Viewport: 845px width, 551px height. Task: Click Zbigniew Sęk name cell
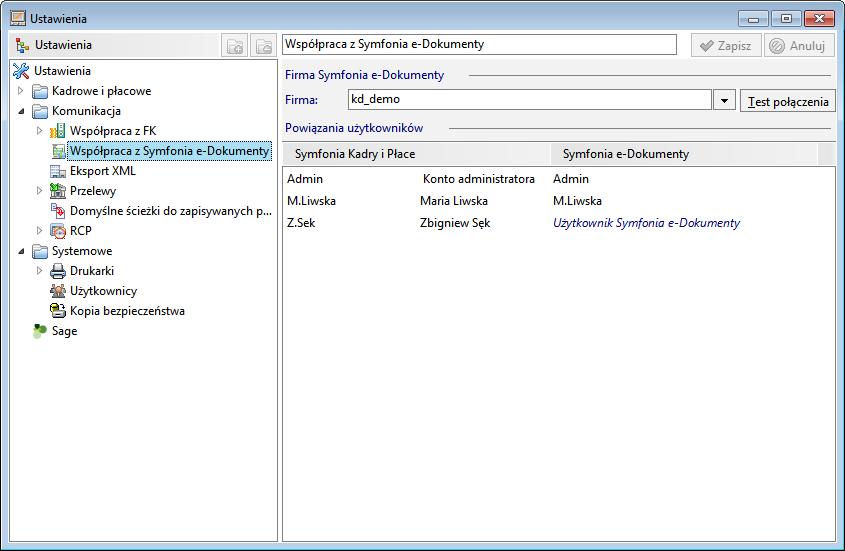455,223
